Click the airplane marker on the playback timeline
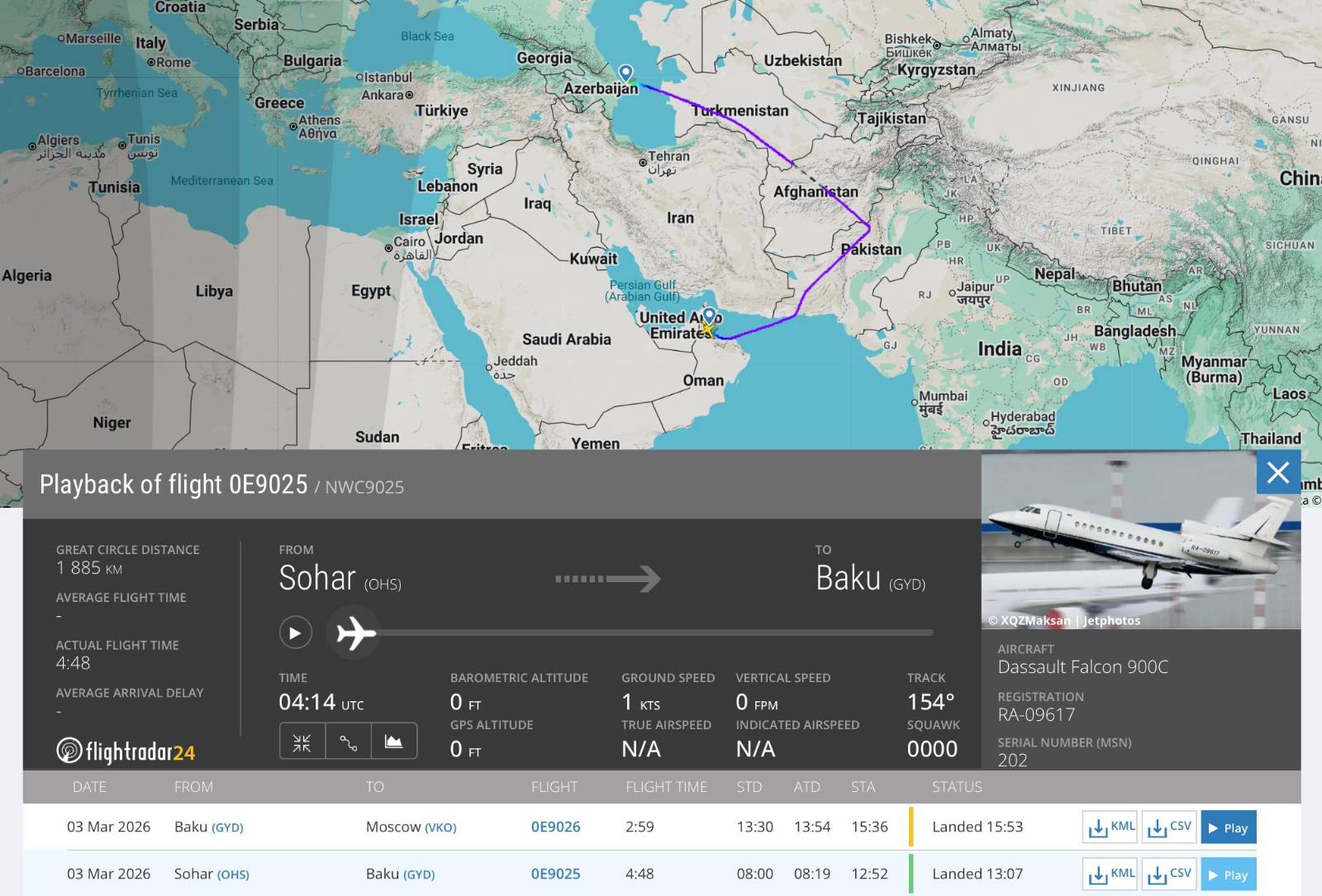Image resolution: width=1322 pixels, height=896 pixels. tap(355, 633)
